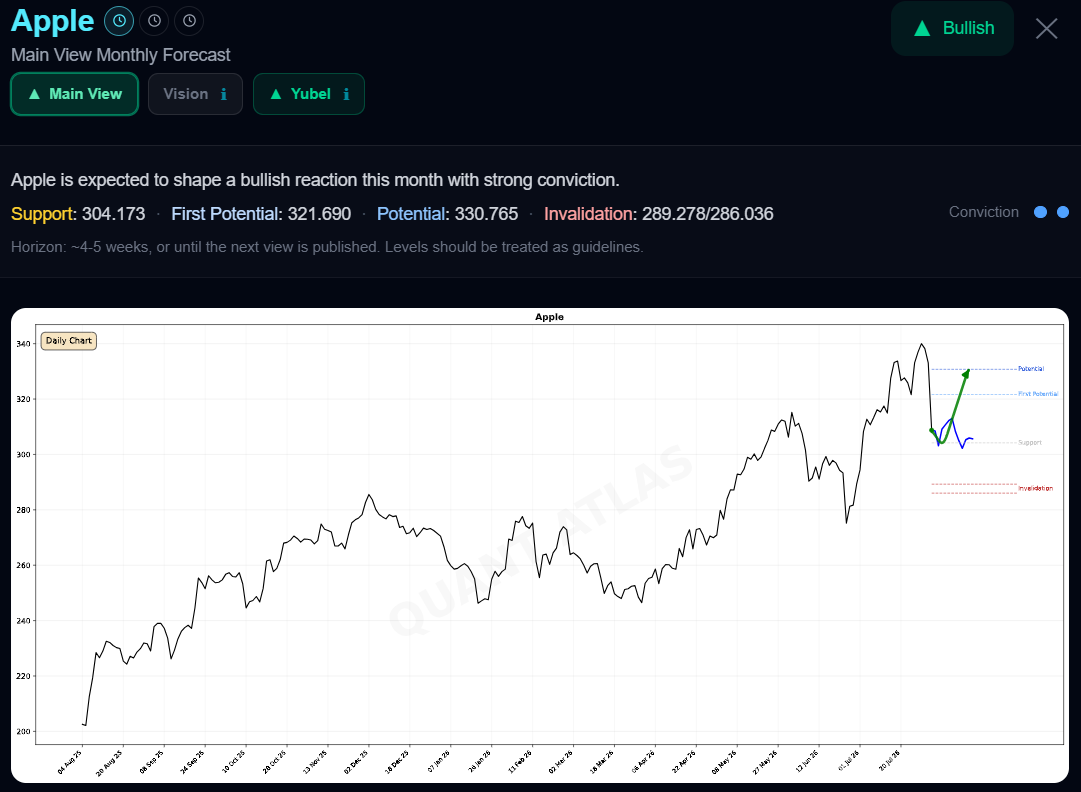
Task: Click the green triangle in Main View tab
Action: click(x=34, y=94)
